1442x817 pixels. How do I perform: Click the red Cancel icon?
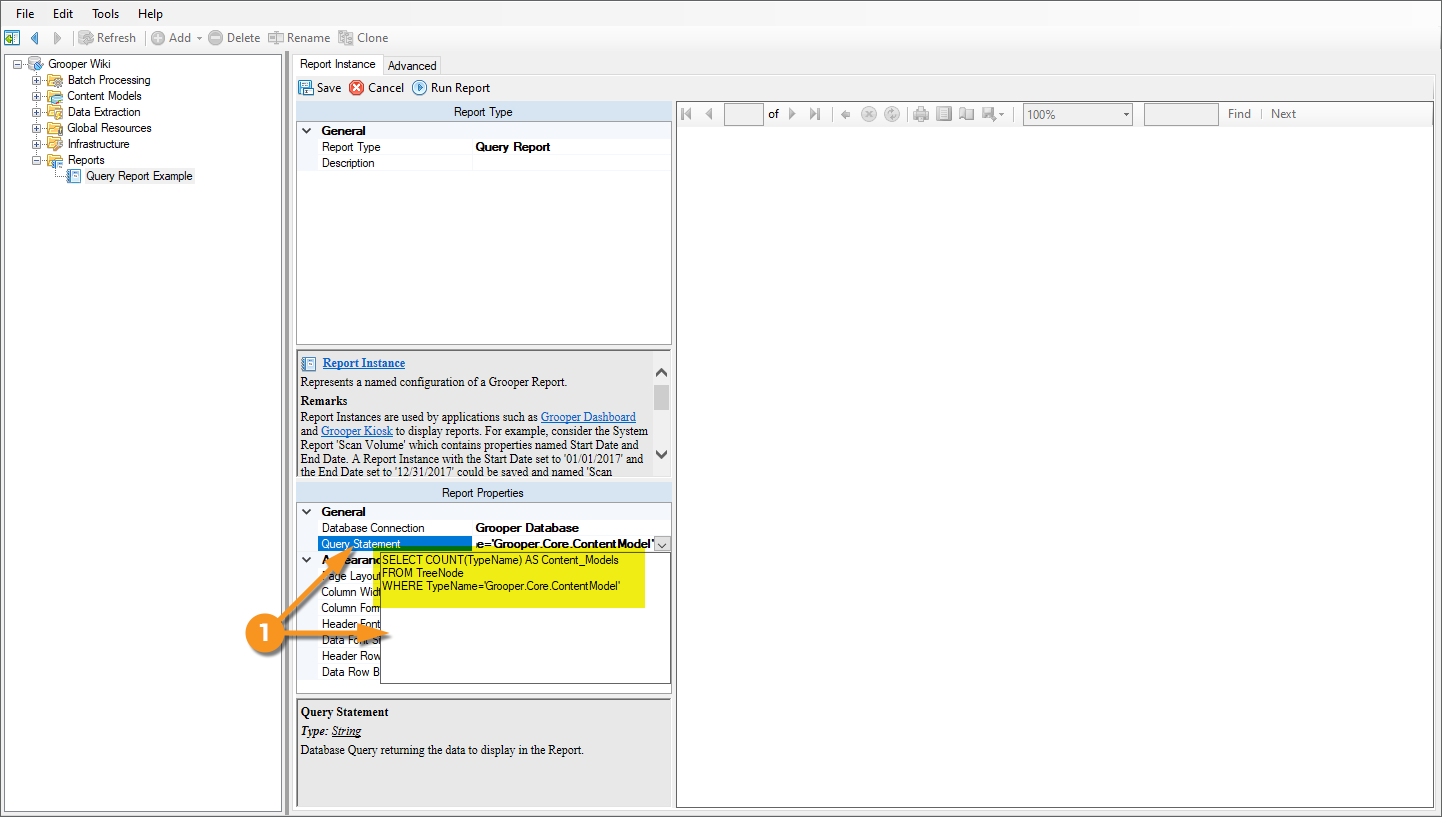coord(357,88)
